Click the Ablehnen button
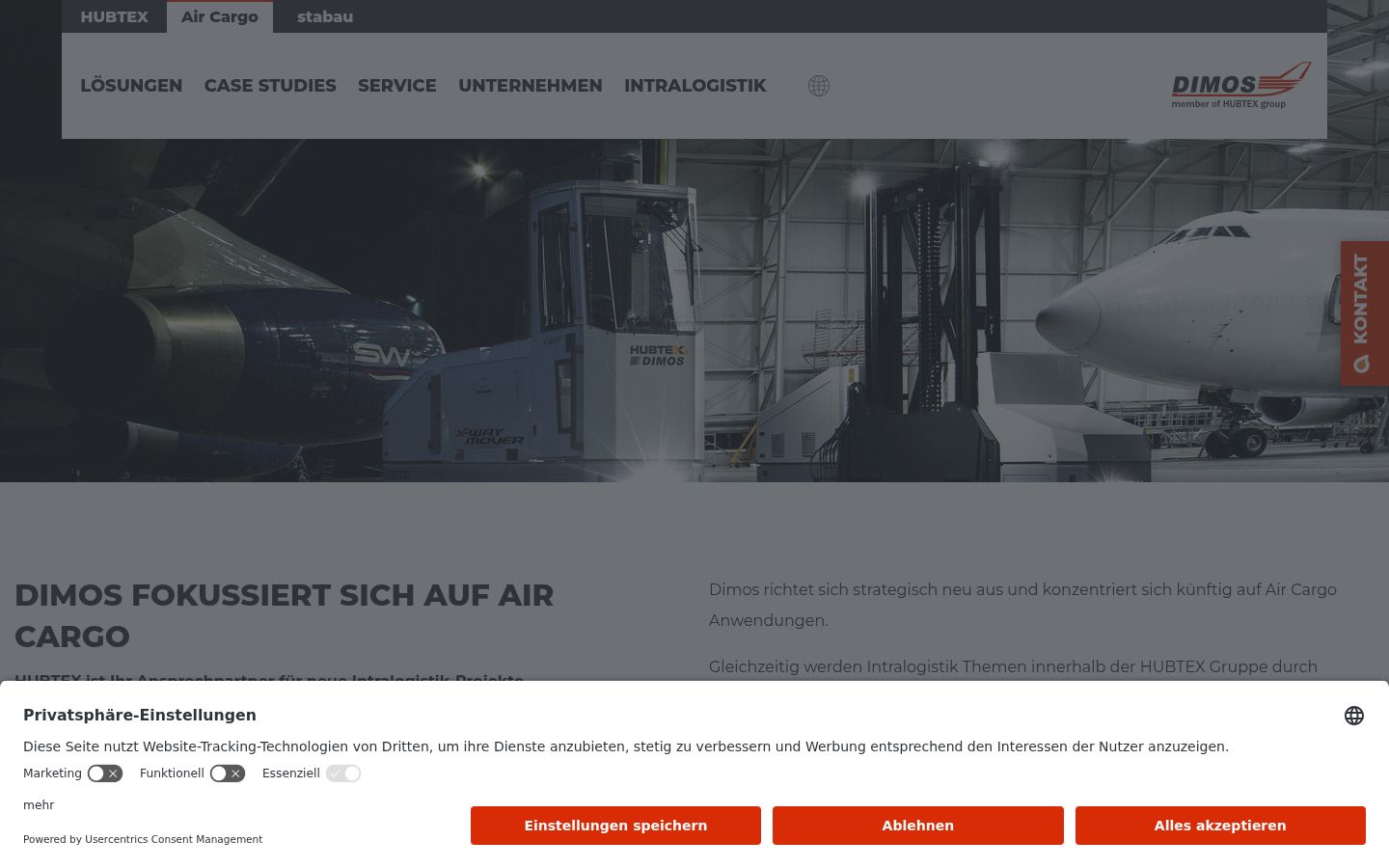The height and width of the screenshot is (868, 1389). [x=918, y=826]
